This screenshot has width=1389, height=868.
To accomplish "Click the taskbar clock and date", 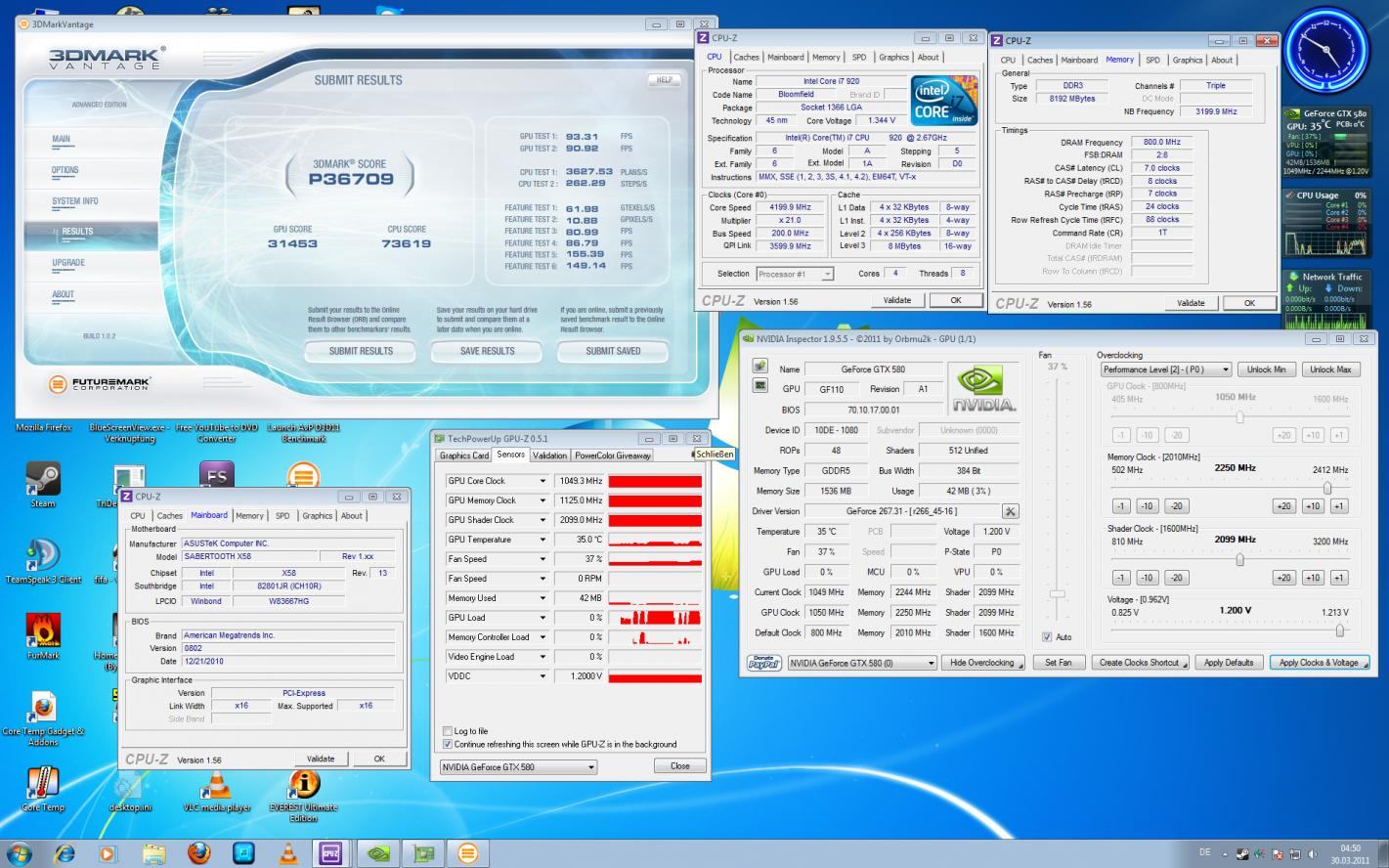I will tap(1349, 853).
